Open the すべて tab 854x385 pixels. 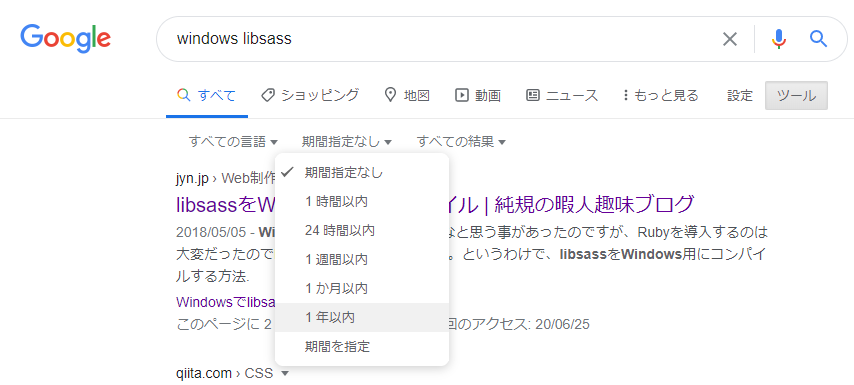click(207, 96)
